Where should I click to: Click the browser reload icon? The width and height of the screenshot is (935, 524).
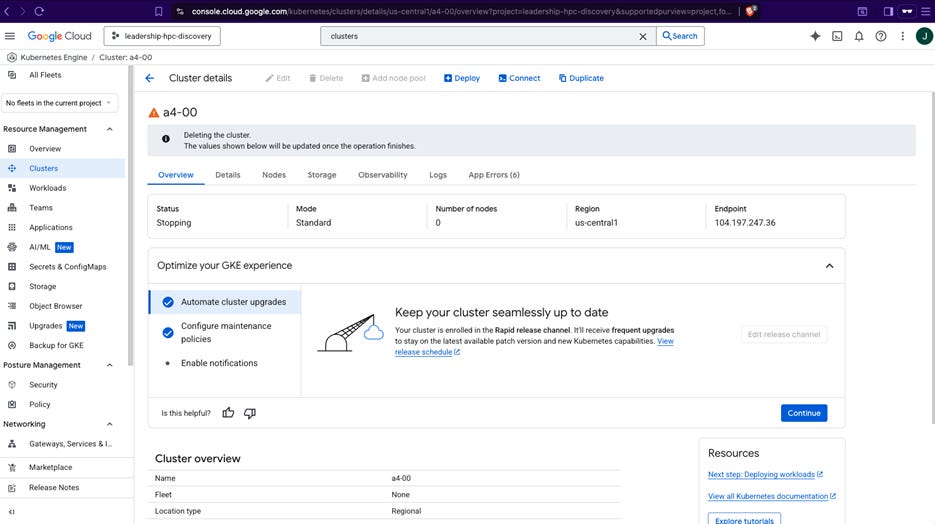tap(39, 11)
